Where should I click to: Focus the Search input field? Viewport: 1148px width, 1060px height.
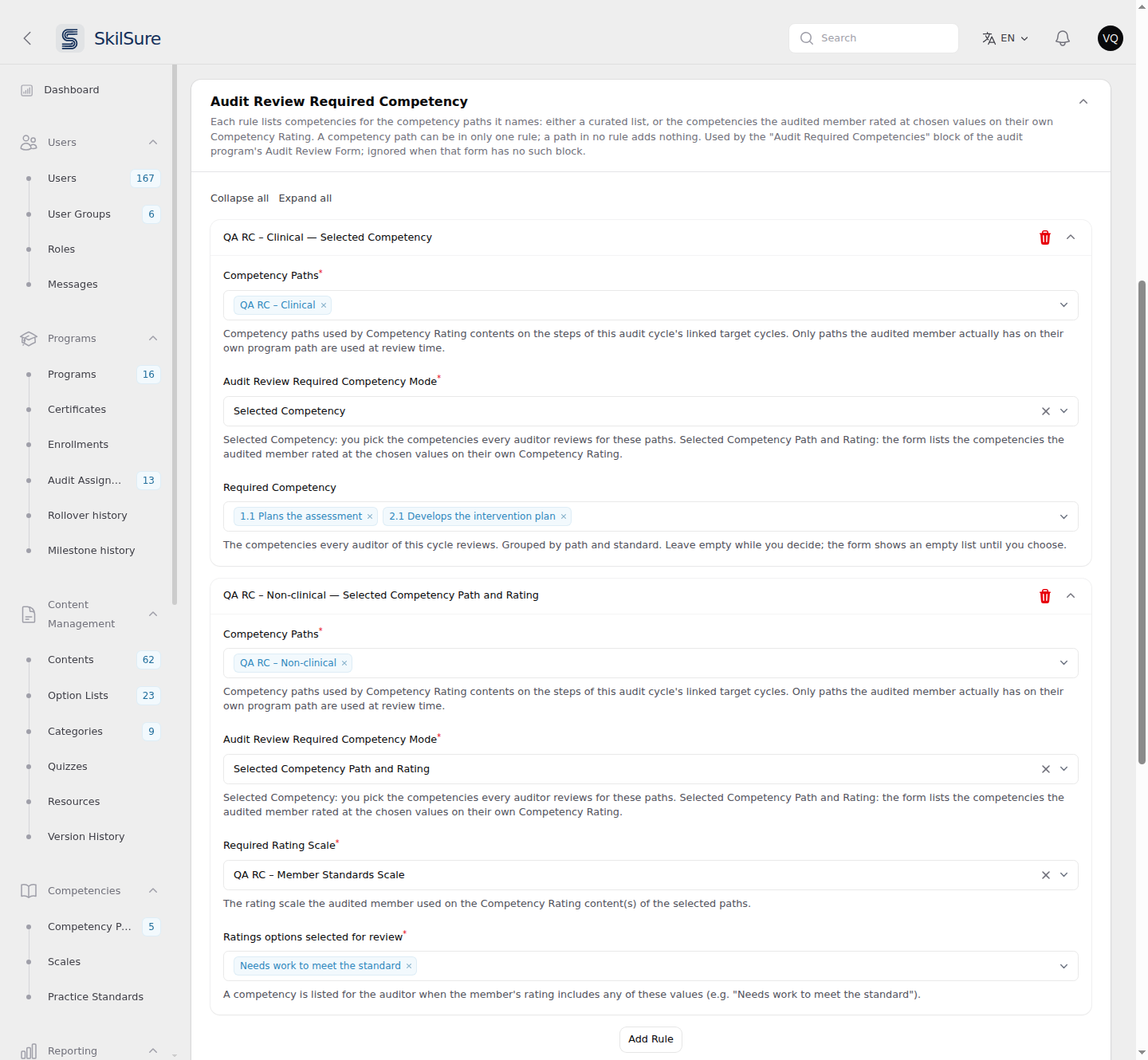(x=874, y=38)
